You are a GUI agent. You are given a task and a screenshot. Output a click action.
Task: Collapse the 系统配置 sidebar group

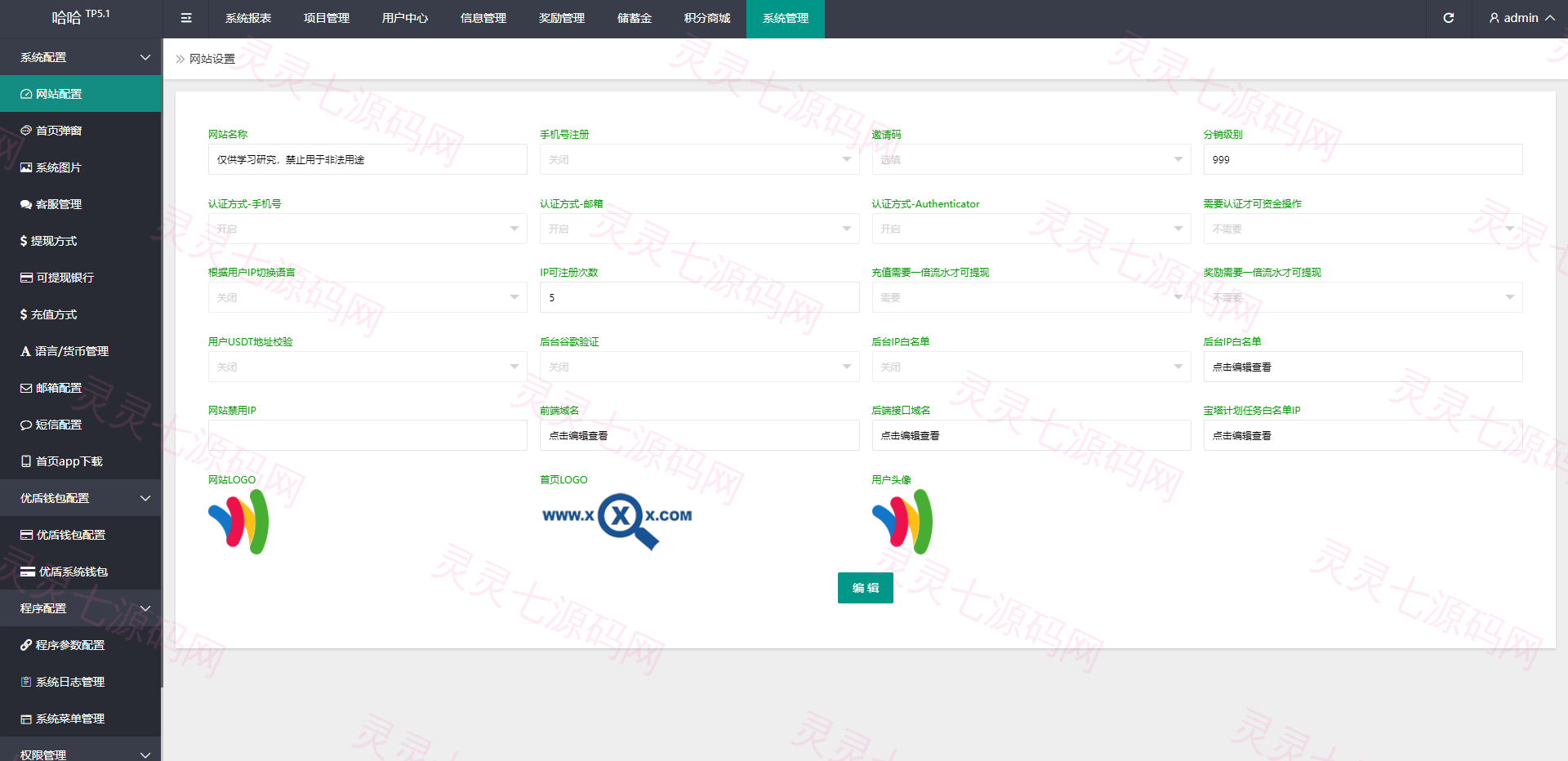pyautogui.click(x=81, y=57)
